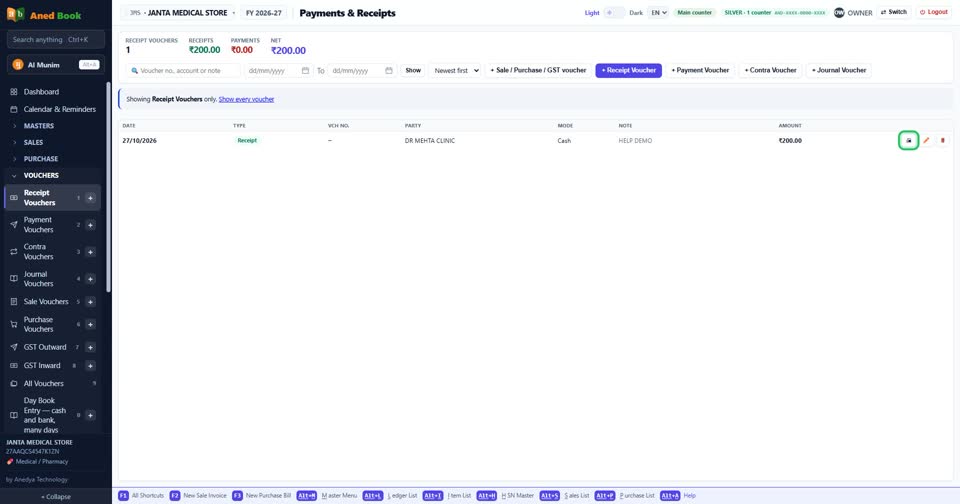Click the + Receipt Voucher button

(x=628, y=70)
